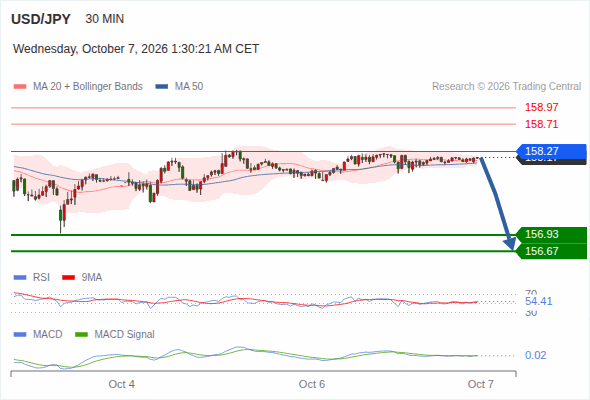Image resolution: width=590 pixels, height=400 pixels.
Task: Click the RSI value 54.41
Action: [x=539, y=301]
